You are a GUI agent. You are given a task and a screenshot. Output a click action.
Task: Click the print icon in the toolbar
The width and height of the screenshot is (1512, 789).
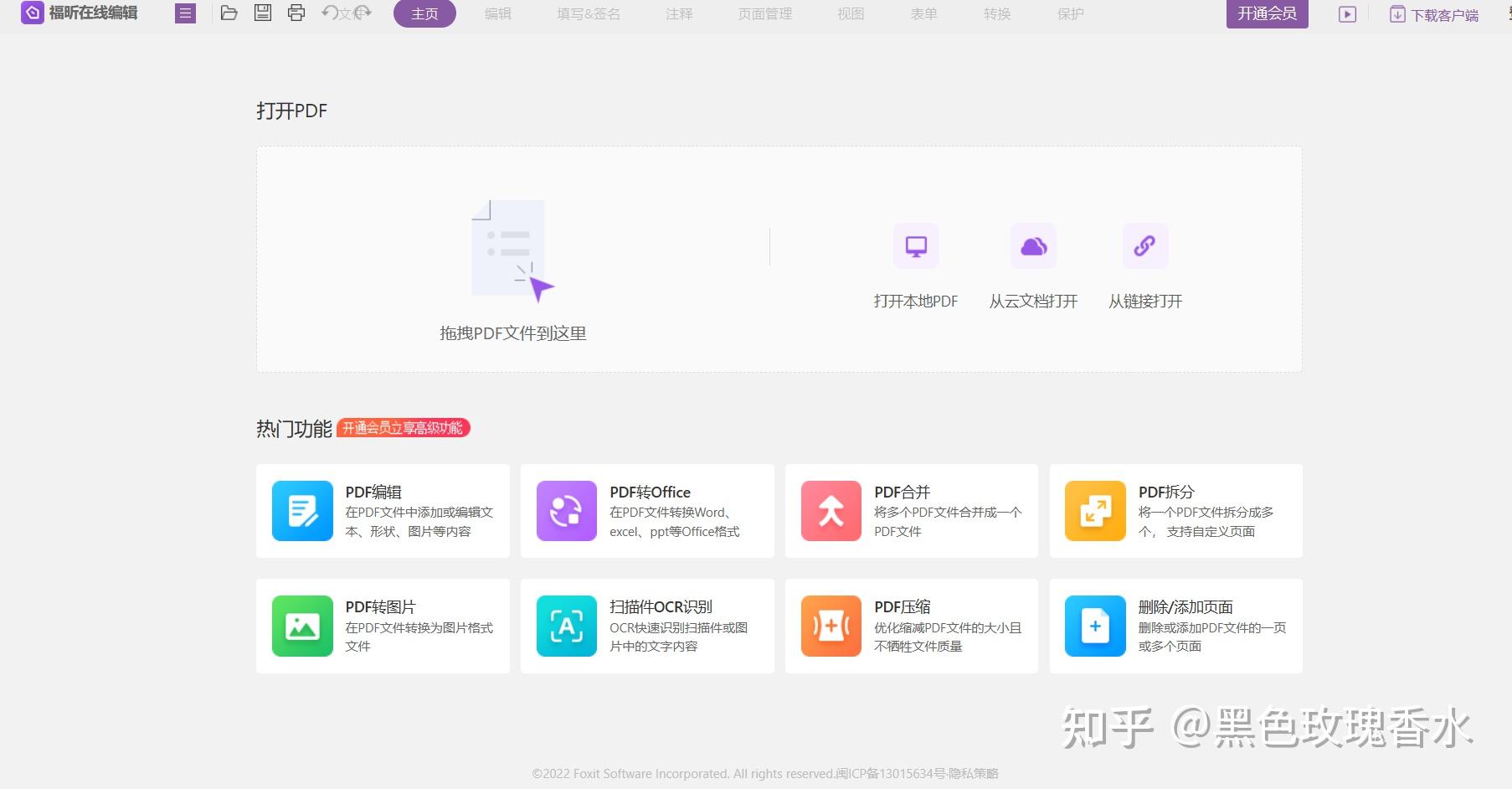point(296,13)
